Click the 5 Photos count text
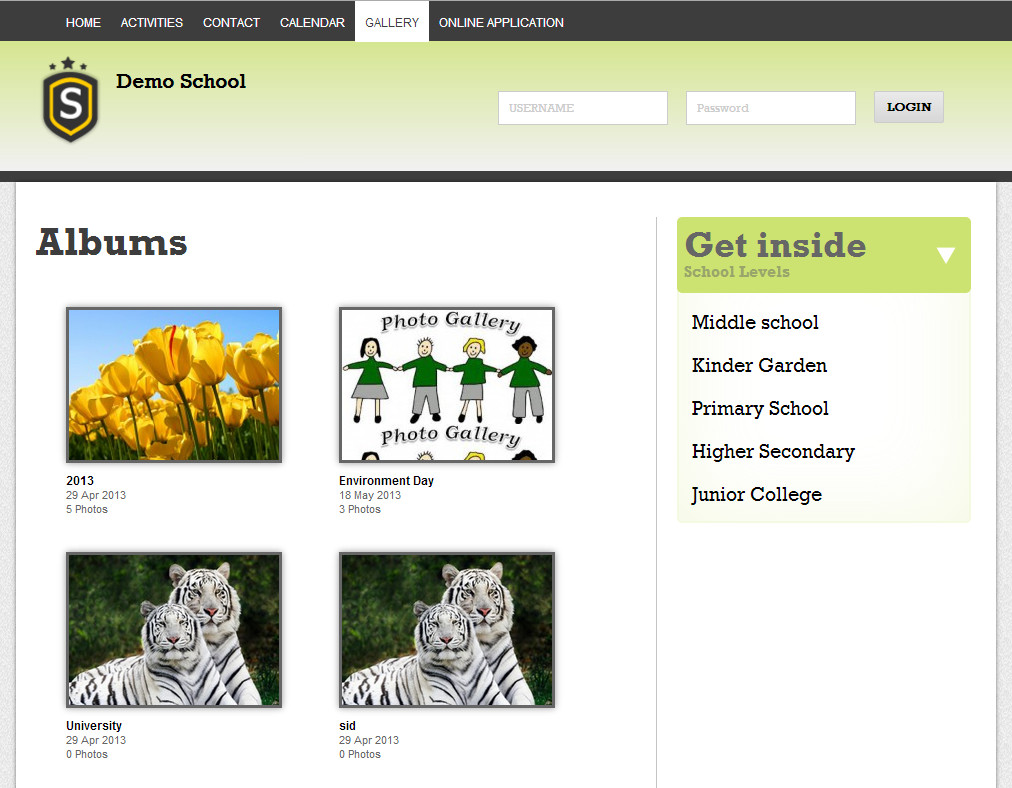 [86, 509]
